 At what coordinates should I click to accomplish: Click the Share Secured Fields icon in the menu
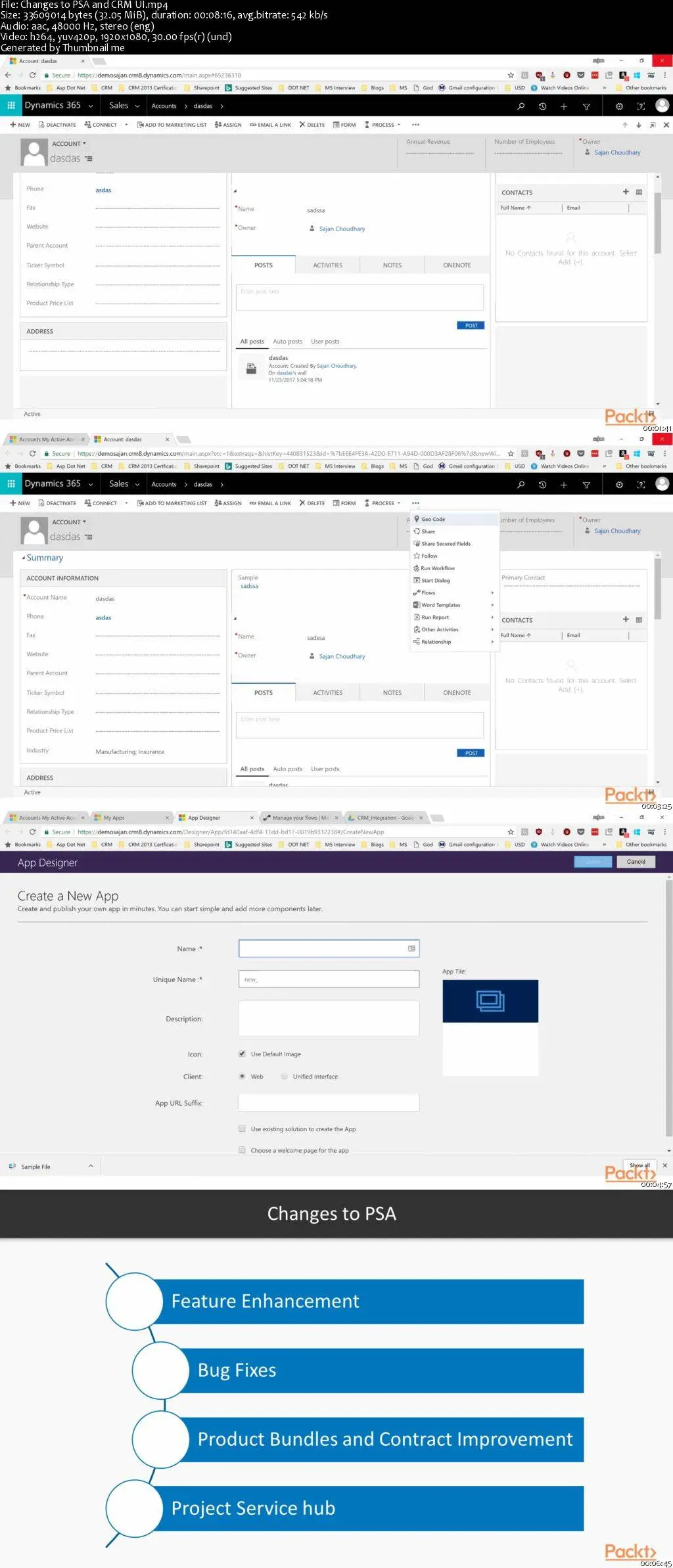[417, 544]
